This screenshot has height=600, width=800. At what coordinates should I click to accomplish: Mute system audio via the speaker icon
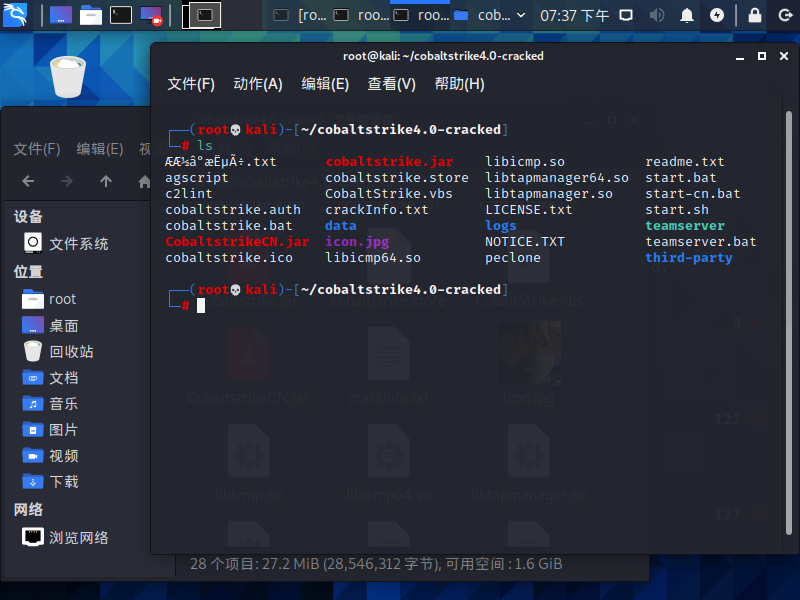[657, 15]
